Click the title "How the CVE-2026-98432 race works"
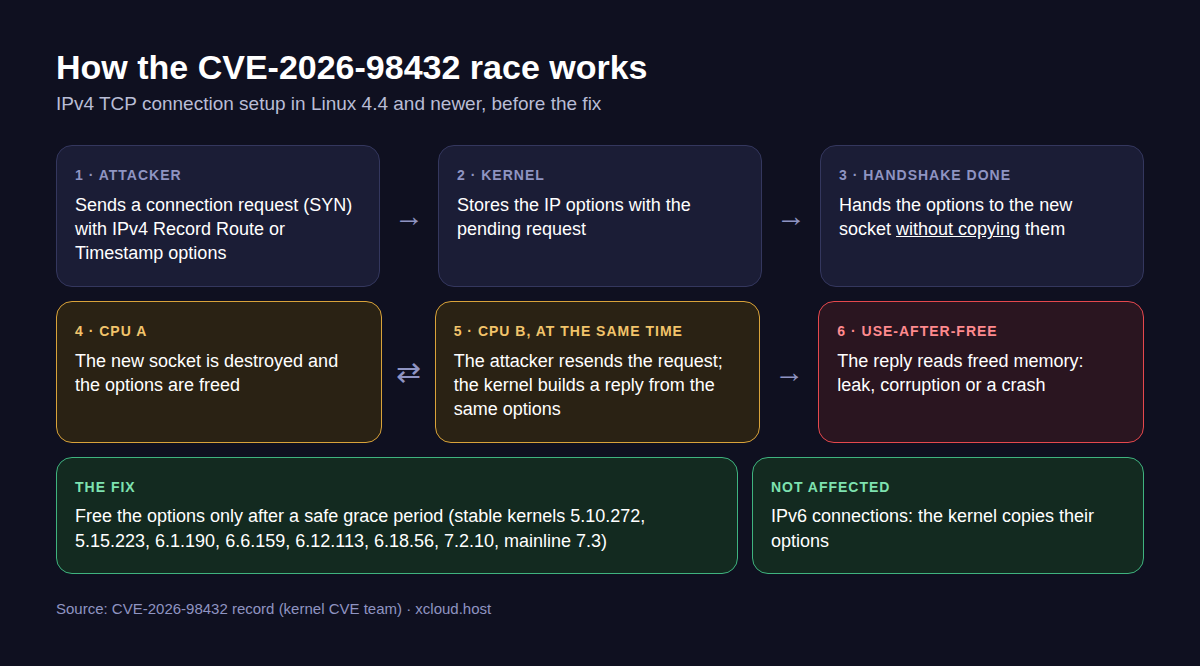Viewport: 1200px width, 666px height. click(x=351, y=68)
